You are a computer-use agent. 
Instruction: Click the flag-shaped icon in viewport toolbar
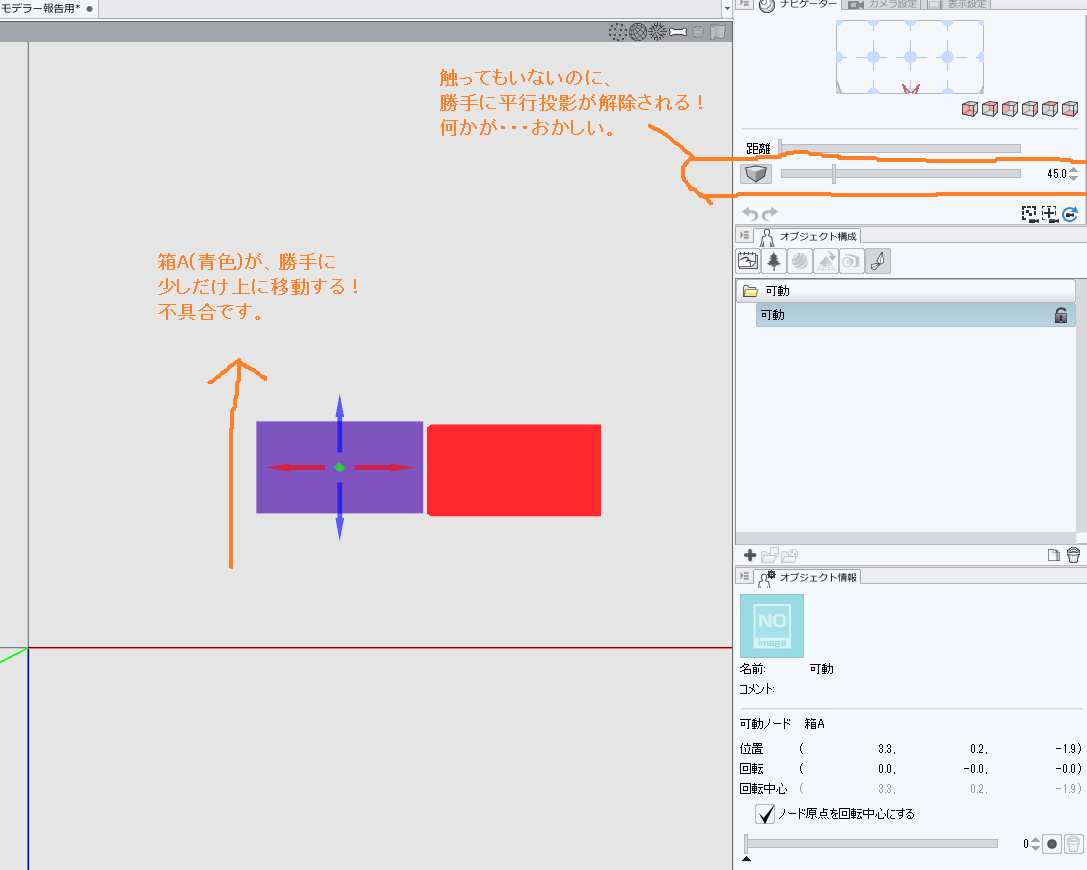pyautogui.click(x=718, y=32)
